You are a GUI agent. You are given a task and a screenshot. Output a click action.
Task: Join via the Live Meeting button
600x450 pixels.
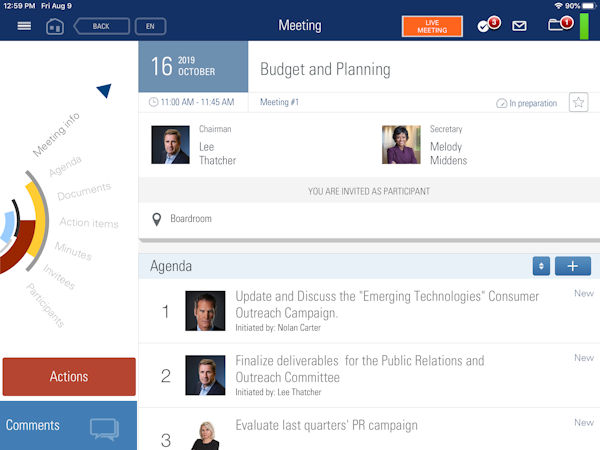(x=431, y=26)
